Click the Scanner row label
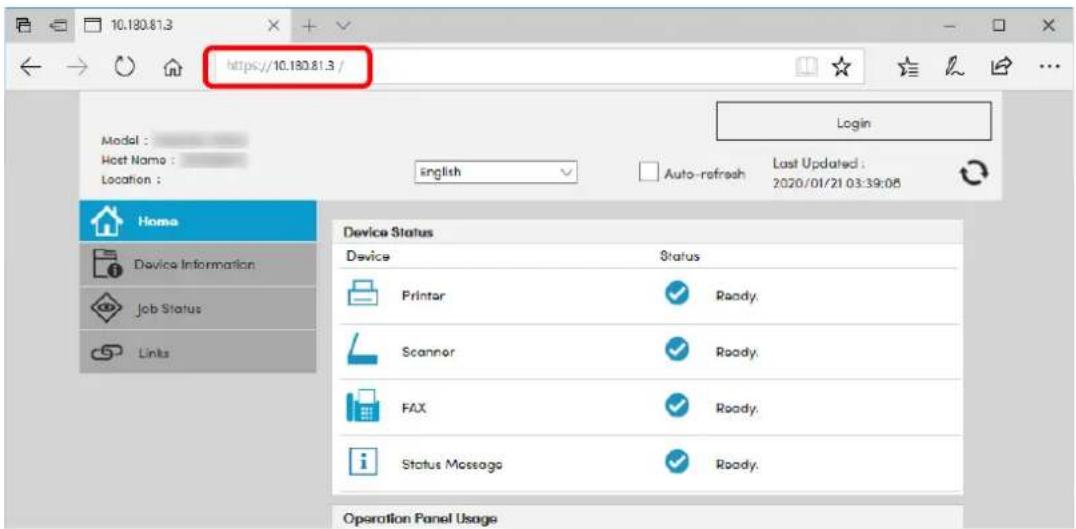 (x=428, y=352)
